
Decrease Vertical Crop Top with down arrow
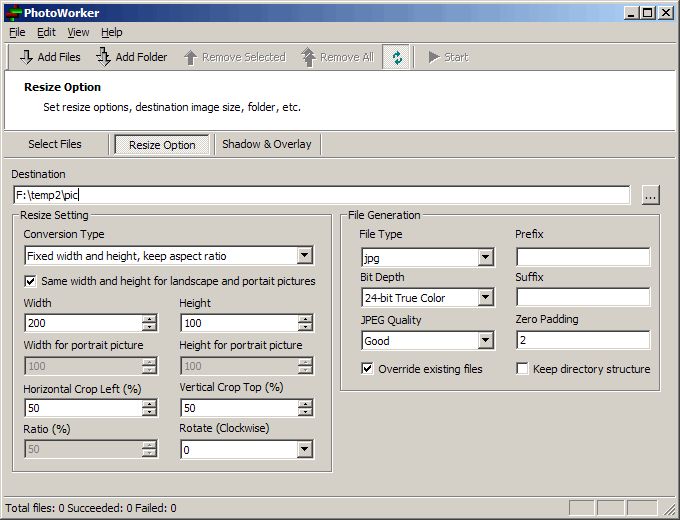(x=305, y=412)
